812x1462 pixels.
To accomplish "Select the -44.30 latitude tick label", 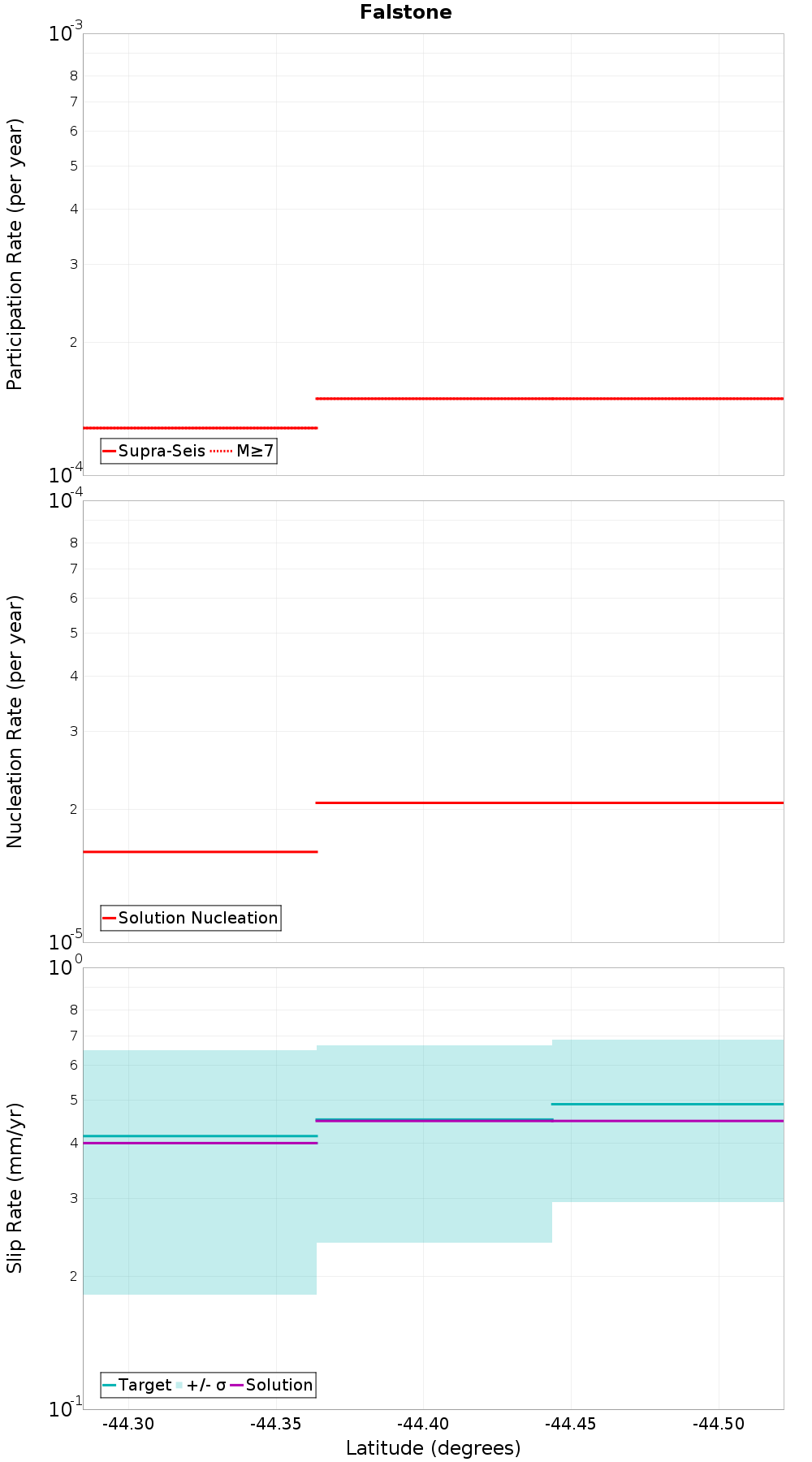I will (128, 1424).
